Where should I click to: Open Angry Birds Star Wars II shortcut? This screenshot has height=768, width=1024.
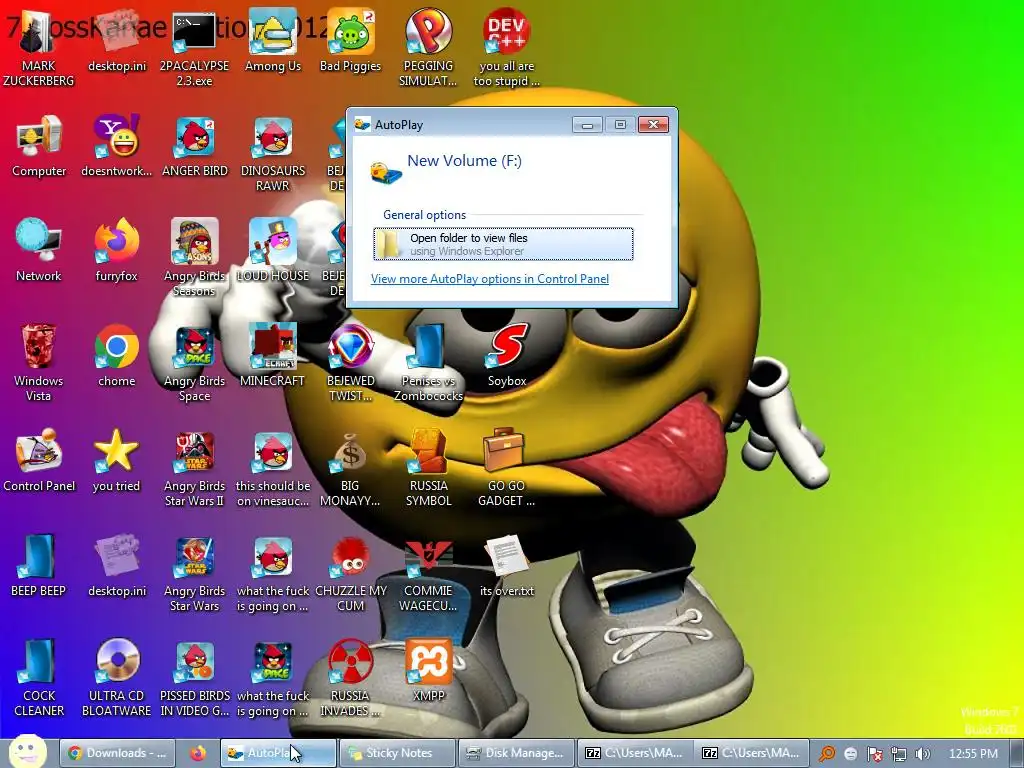tap(194, 468)
